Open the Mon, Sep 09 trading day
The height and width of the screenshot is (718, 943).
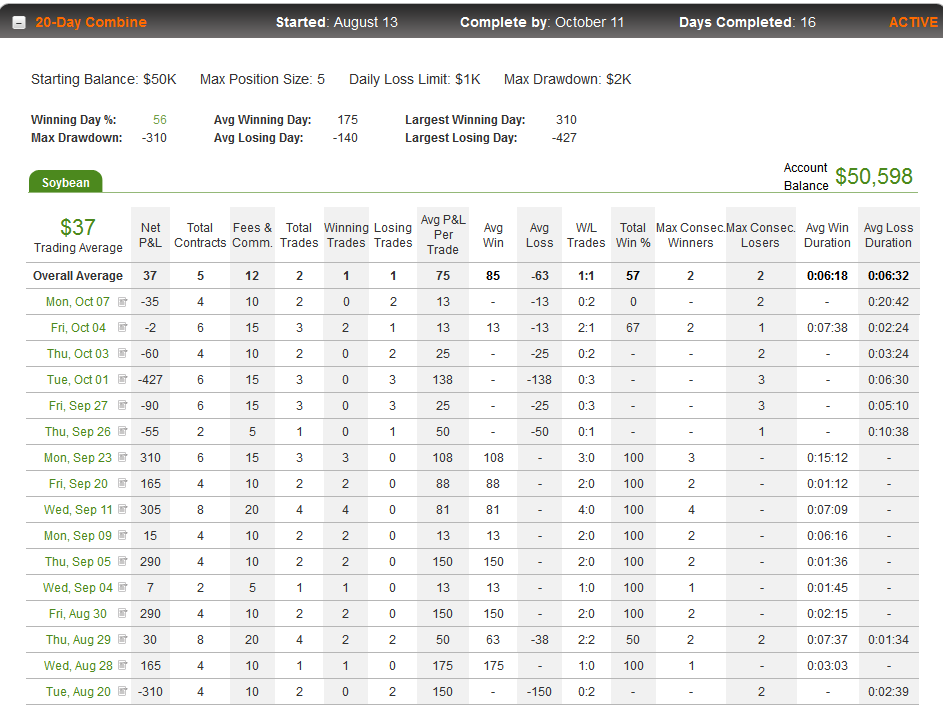pos(78,535)
